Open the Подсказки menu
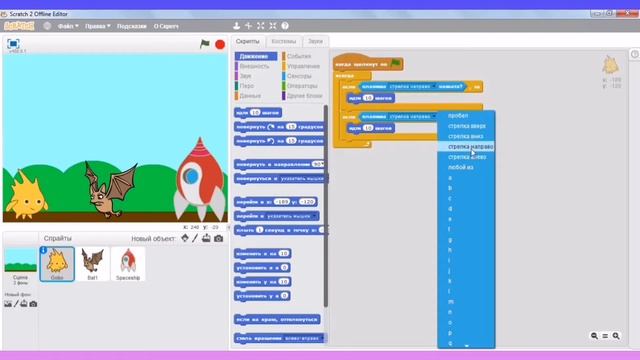640x360 pixels. 131,26
